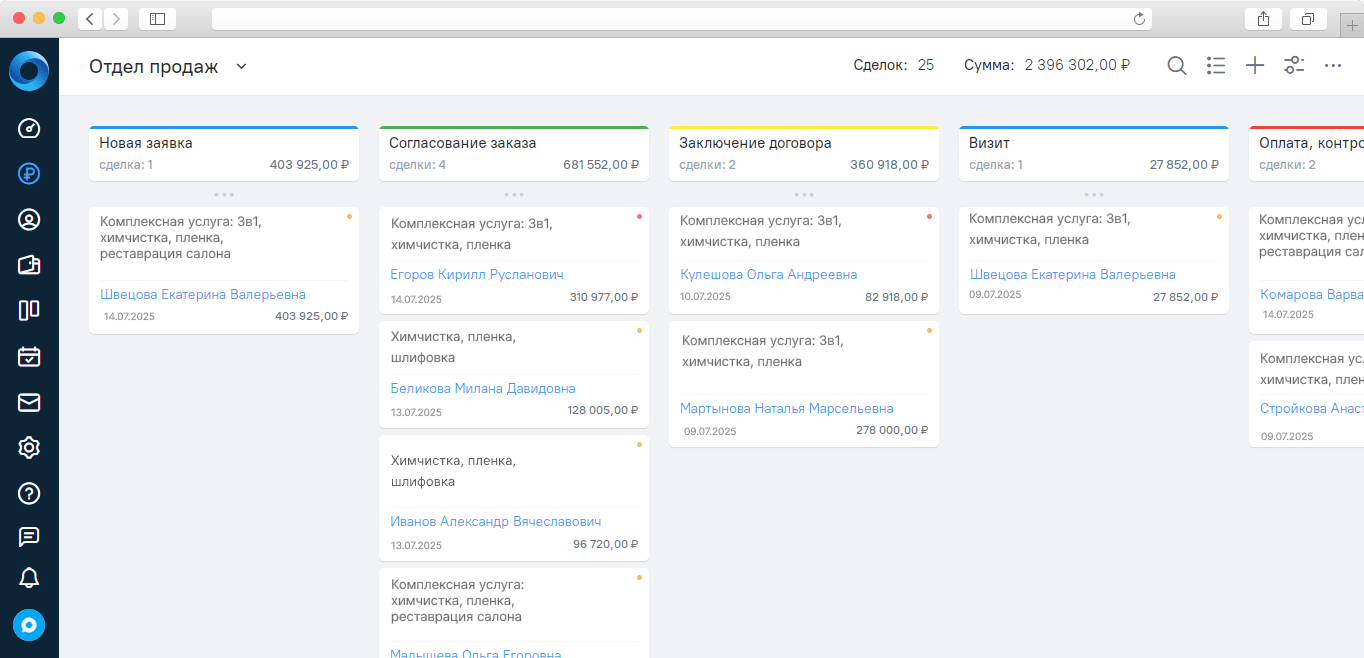Click the search magnifier icon in header
The height and width of the screenshot is (658, 1364).
point(1177,66)
